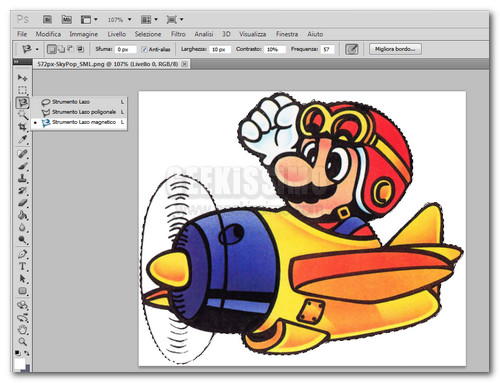Select the Dodge tool

[x=22, y=240]
